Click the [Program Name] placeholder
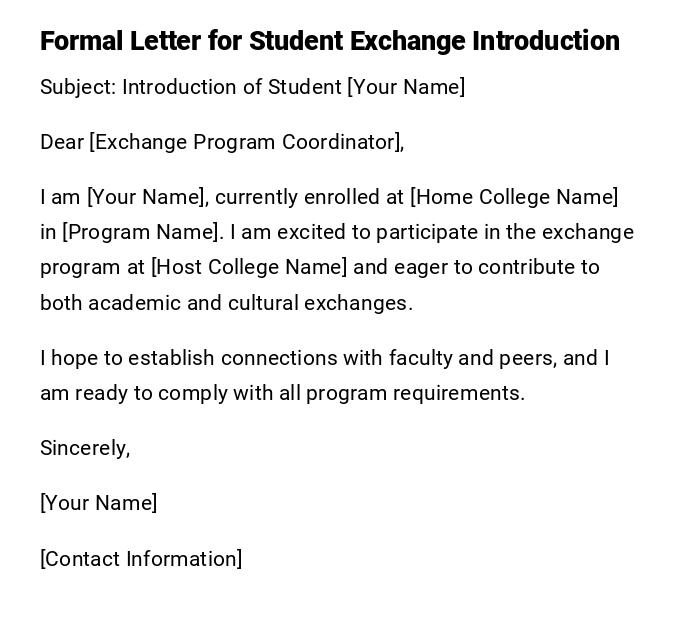This screenshot has width=700, height=621. point(140,232)
